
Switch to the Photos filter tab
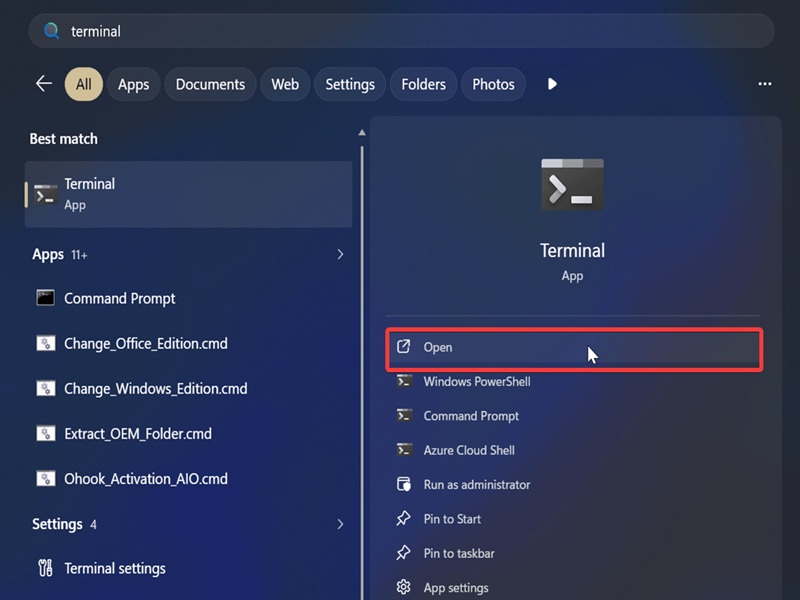pos(493,84)
